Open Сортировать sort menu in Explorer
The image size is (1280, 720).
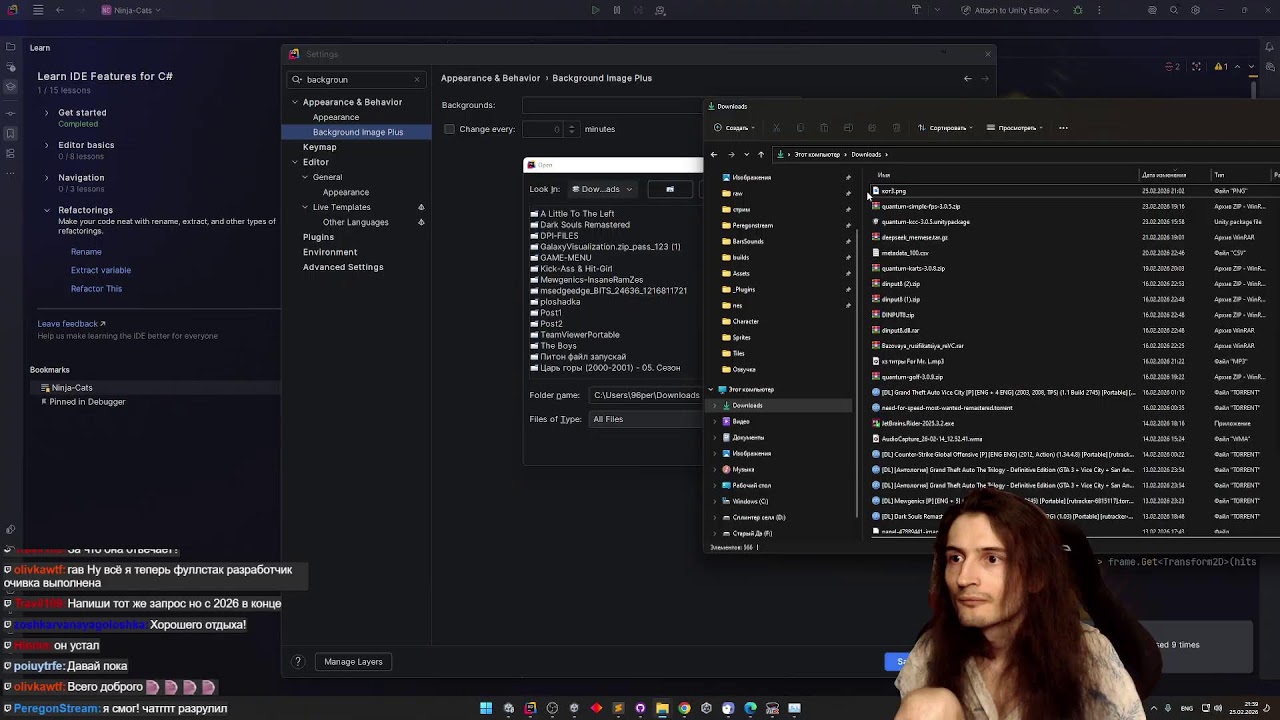[x=945, y=128]
